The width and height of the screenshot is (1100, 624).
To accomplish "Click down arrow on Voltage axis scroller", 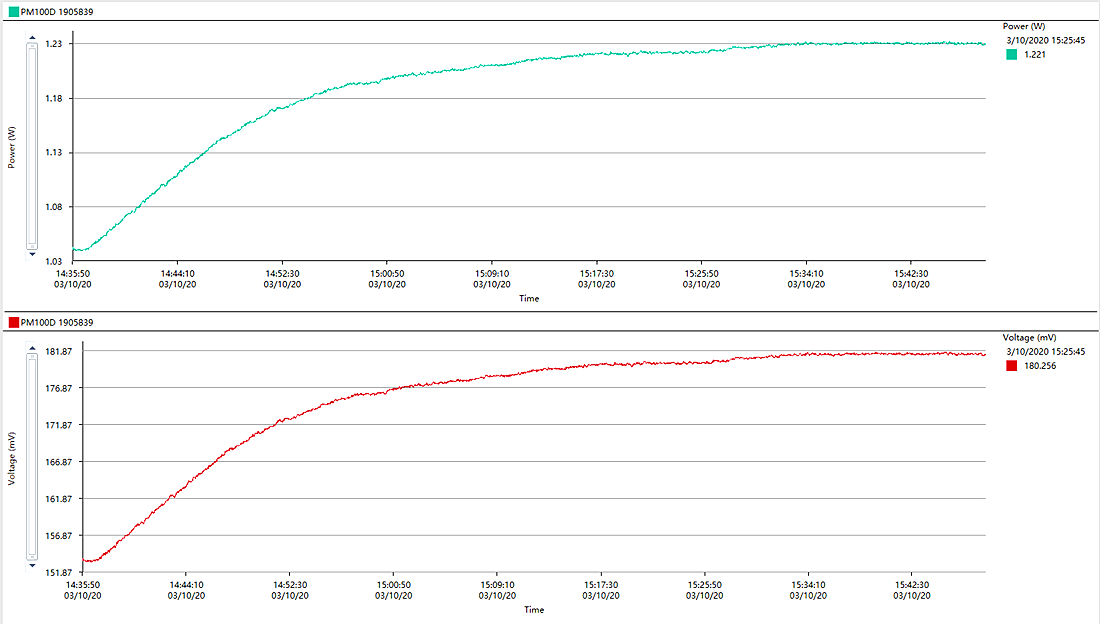I will [31, 565].
